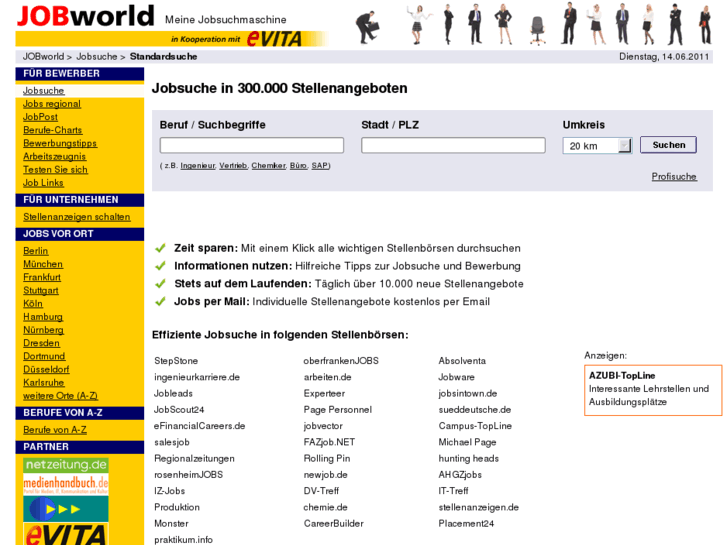The width and height of the screenshot is (727, 545).
Task: Click the JOBworld logo
Action: (x=85, y=16)
